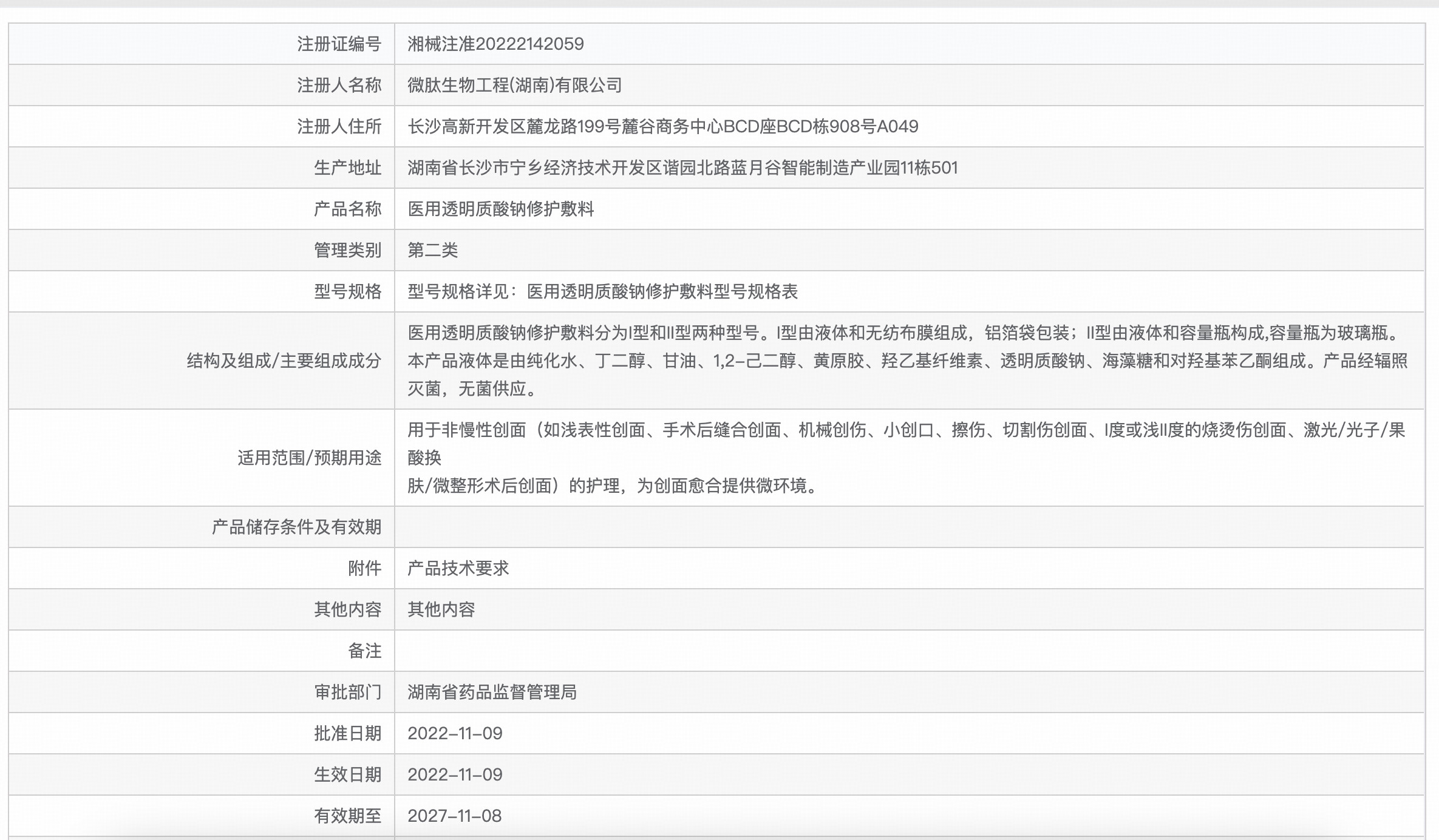The image size is (1439, 840).
Task: Select the registrant name 微肽生物工程(湖南)有限公司
Action: pyautogui.click(x=514, y=85)
